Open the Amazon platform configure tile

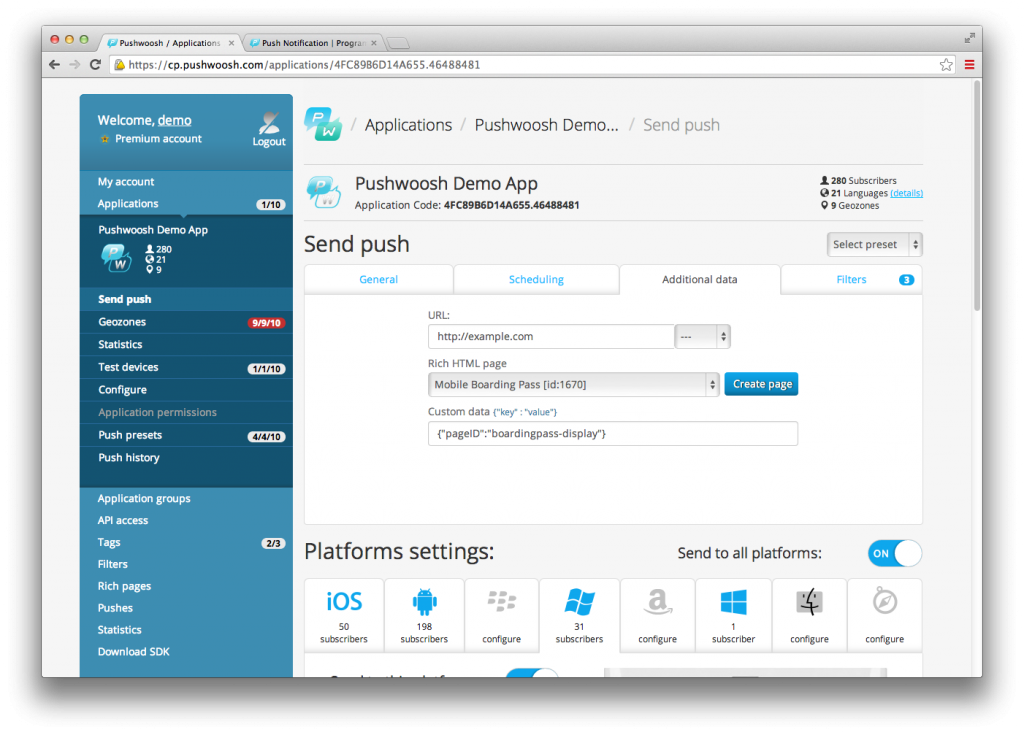[x=657, y=615]
